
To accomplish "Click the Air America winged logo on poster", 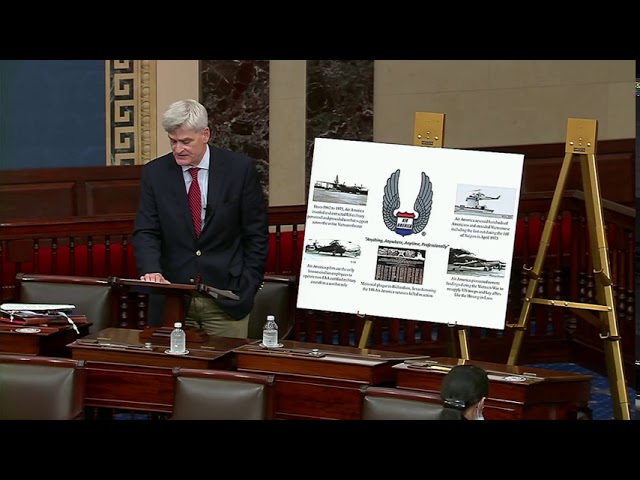I will 407,203.
